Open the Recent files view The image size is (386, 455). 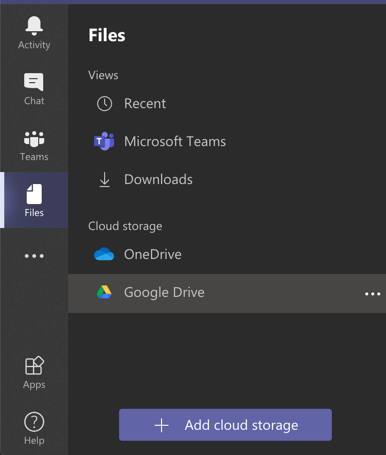227,104
